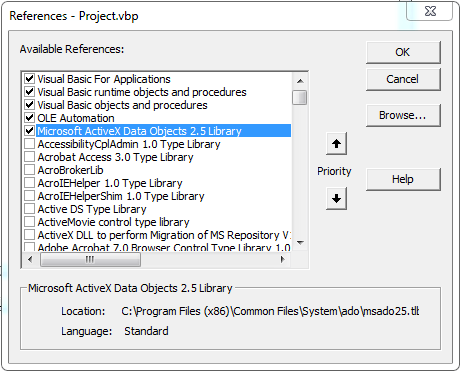Viewport: 461px width, 372px height.
Task: Check ActiveX DLL to perform Migration checkbox
Action: pyautogui.click(x=29, y=235)
